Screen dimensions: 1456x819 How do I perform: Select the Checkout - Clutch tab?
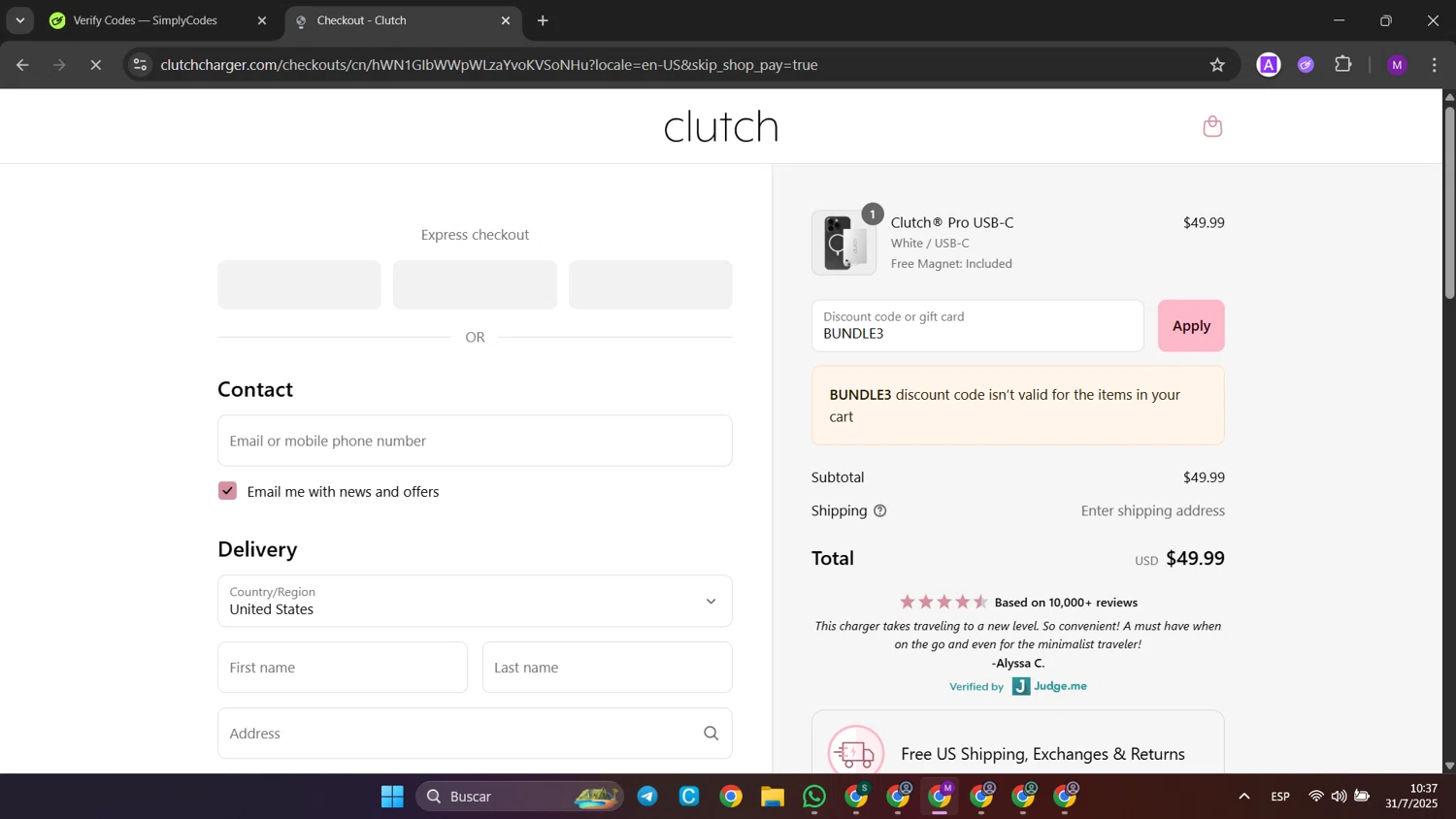pyautogui.click(x=403, y=20)
